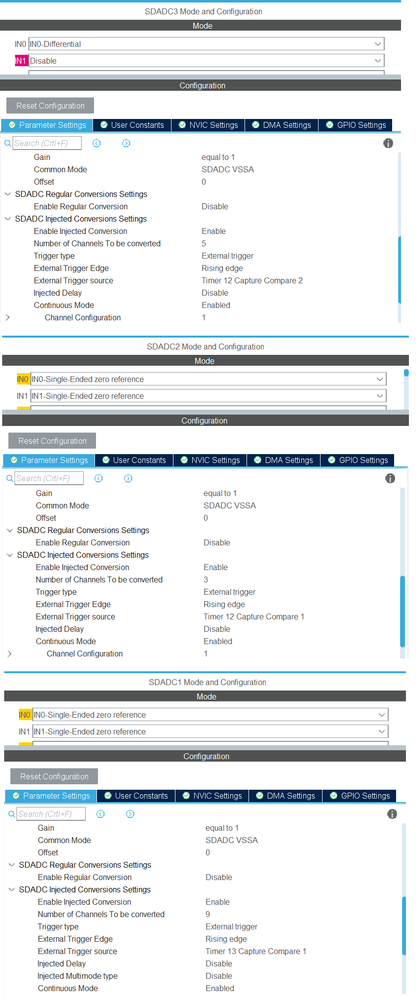Screen dimensions: 419x999
Task: Expand SDADC2 Channel Configuration row
Action: coord(10,654)
